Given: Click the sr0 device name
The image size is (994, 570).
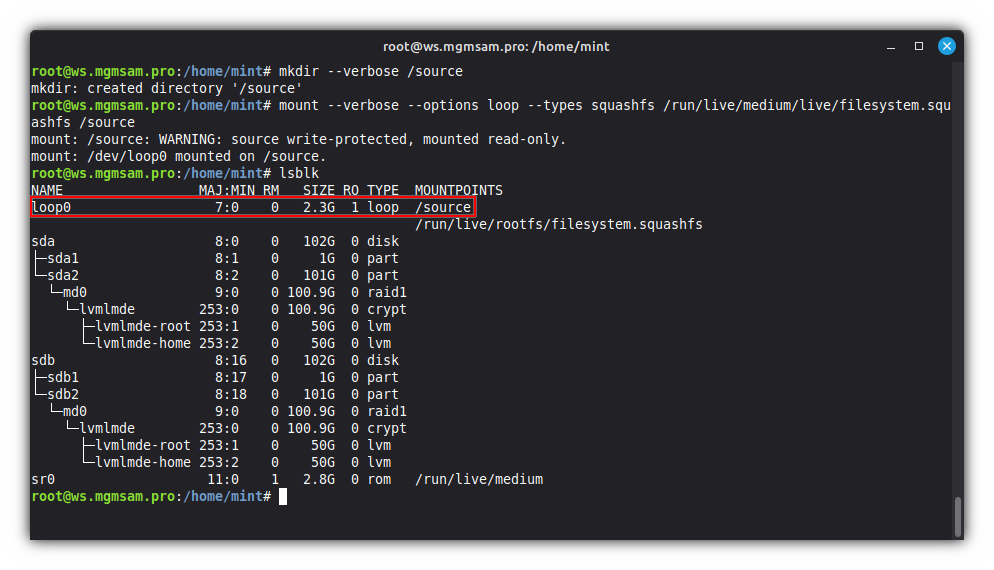Looking at the screenshot, I should [44, 479].
